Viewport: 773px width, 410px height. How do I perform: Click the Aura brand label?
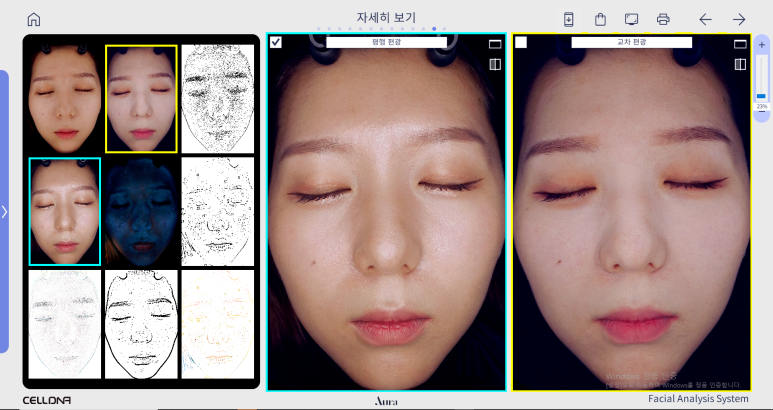tap(386, 401)
